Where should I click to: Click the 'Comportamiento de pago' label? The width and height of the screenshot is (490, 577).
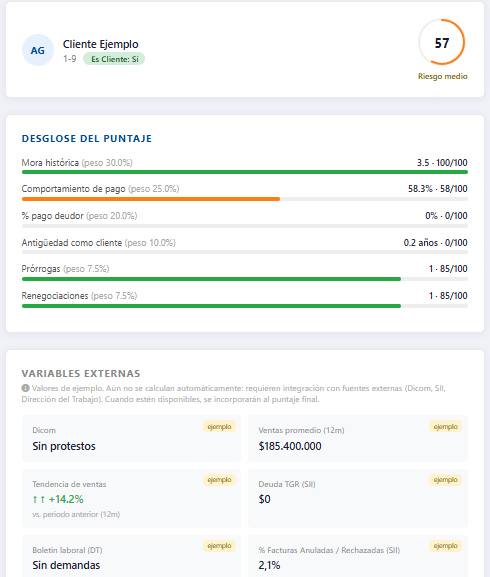(73, 189)
